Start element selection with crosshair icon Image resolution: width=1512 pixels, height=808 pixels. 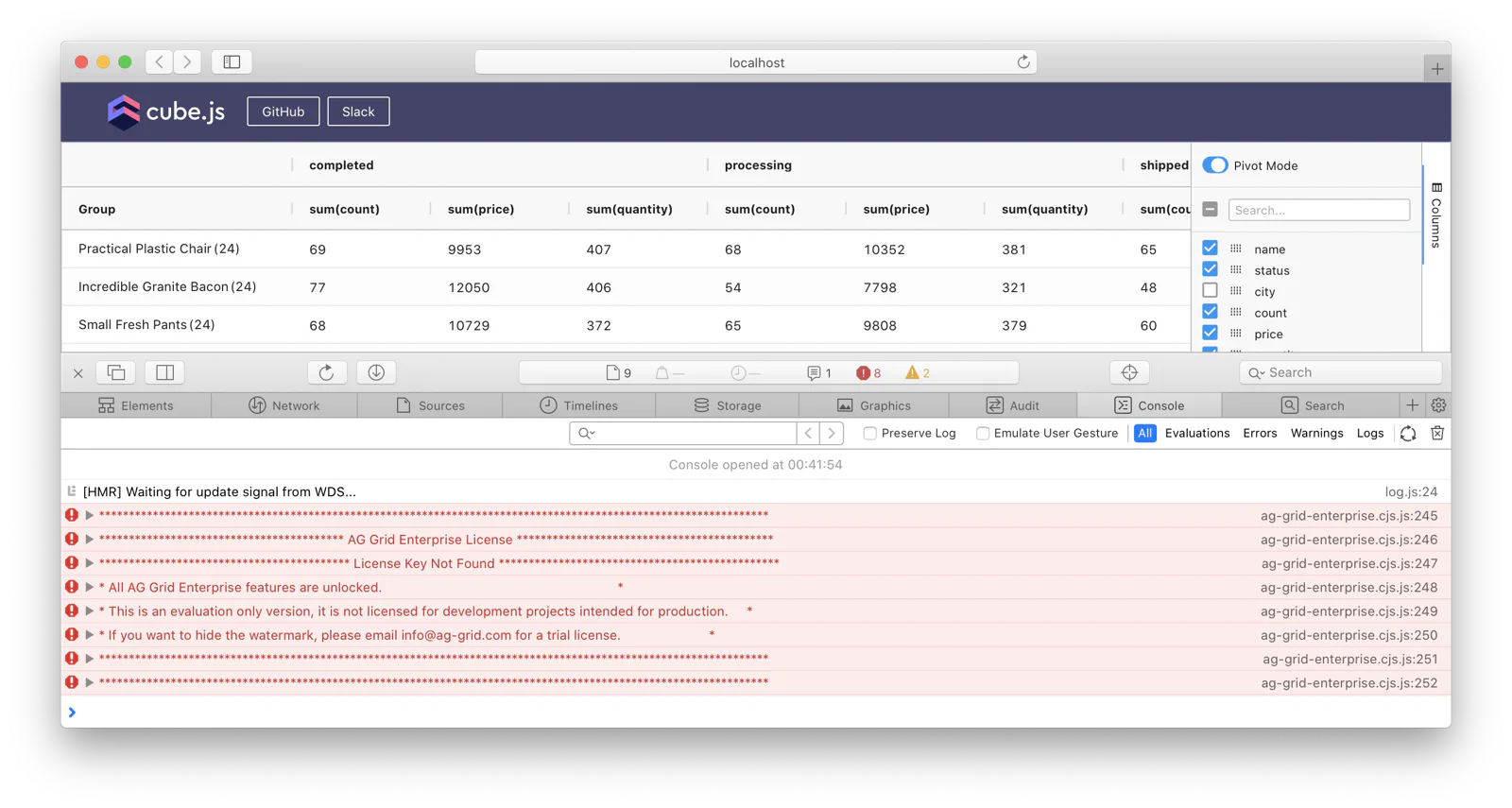(1129, 372)
